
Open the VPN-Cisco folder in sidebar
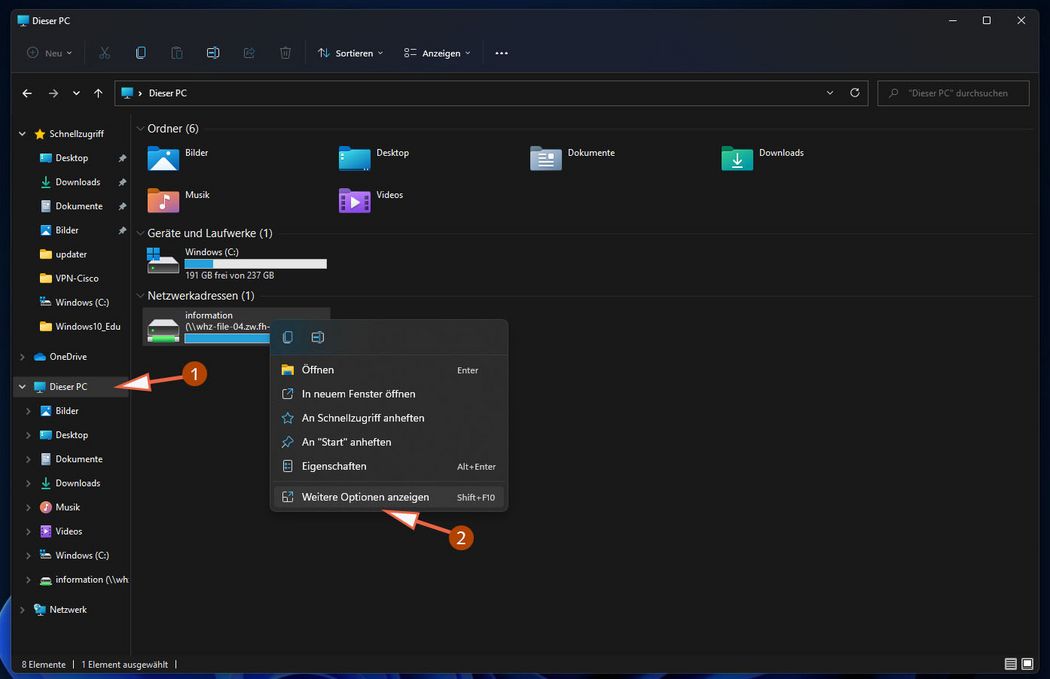point(76,279)
